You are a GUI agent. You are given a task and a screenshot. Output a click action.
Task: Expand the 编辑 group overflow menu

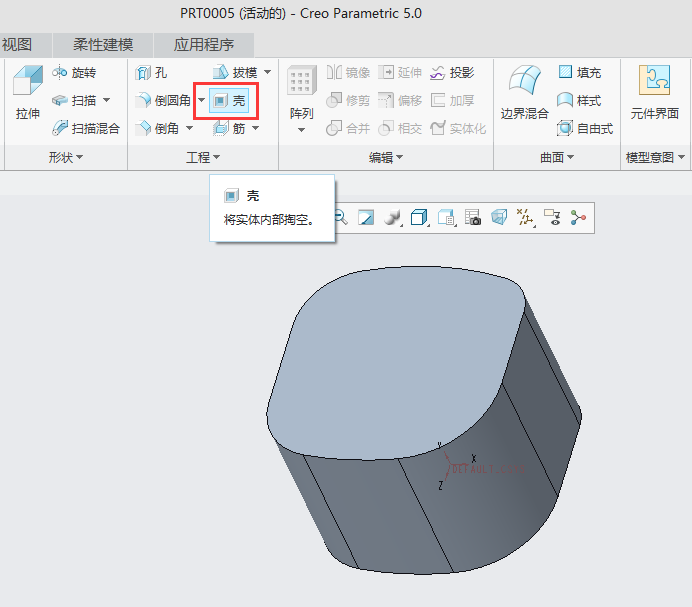pos(386,157)
